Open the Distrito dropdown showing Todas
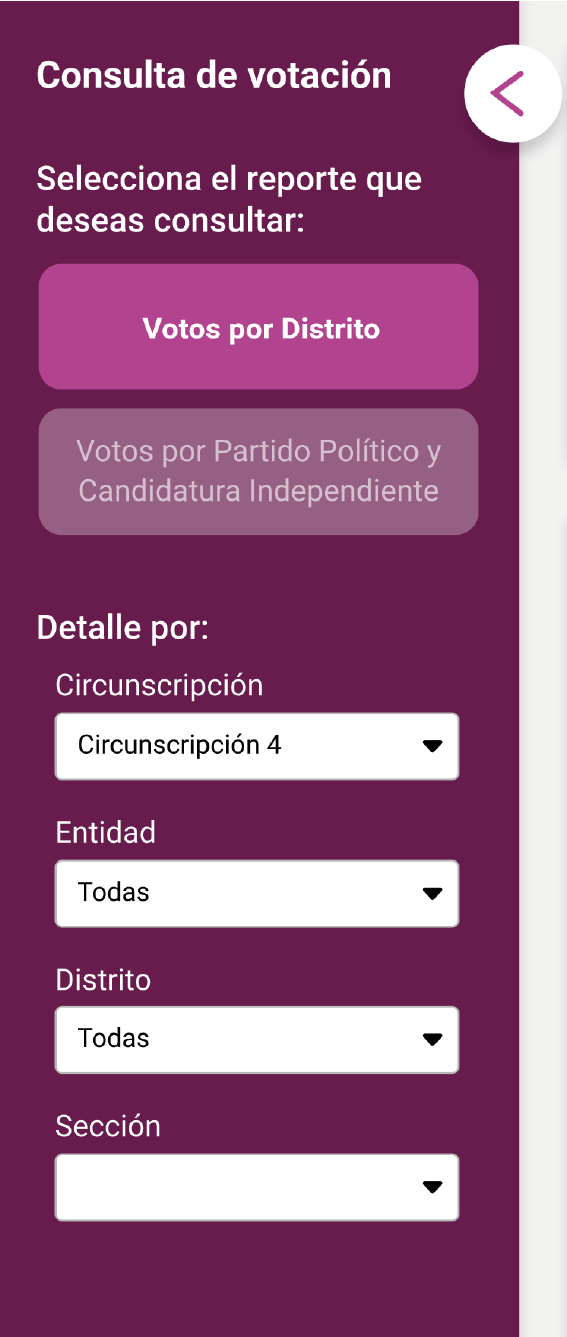 (x=257, y=1040)
